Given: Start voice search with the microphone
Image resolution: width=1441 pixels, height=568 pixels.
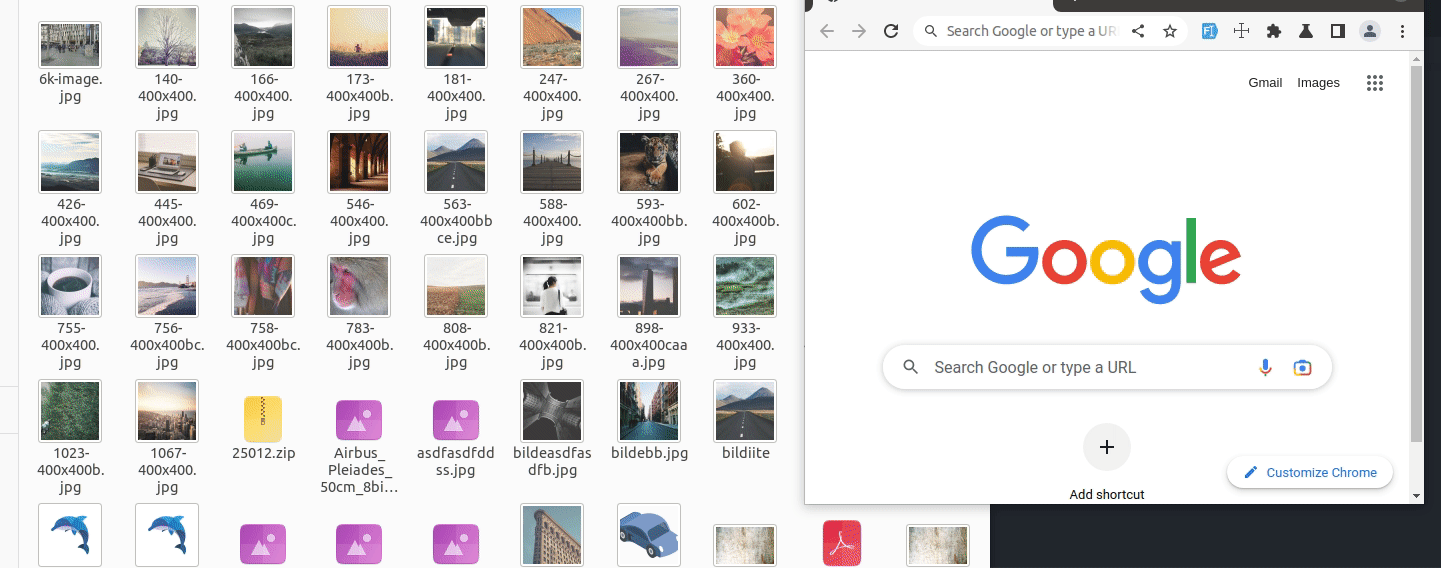Looking at the screenshot, I should [1265, 367].
